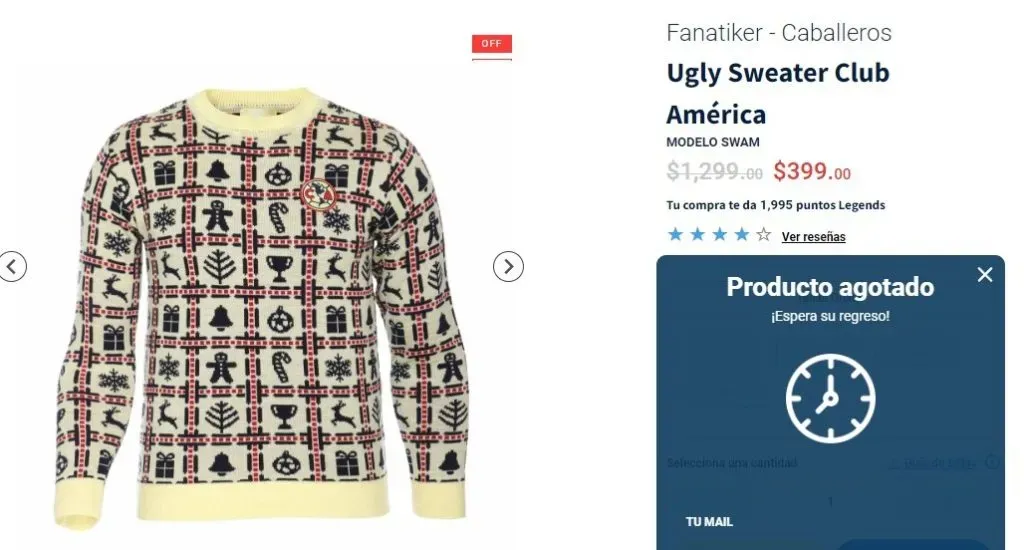Click the Producto agotado heading
Viewport: 1024px width, 550px height.
coord(830,287)
